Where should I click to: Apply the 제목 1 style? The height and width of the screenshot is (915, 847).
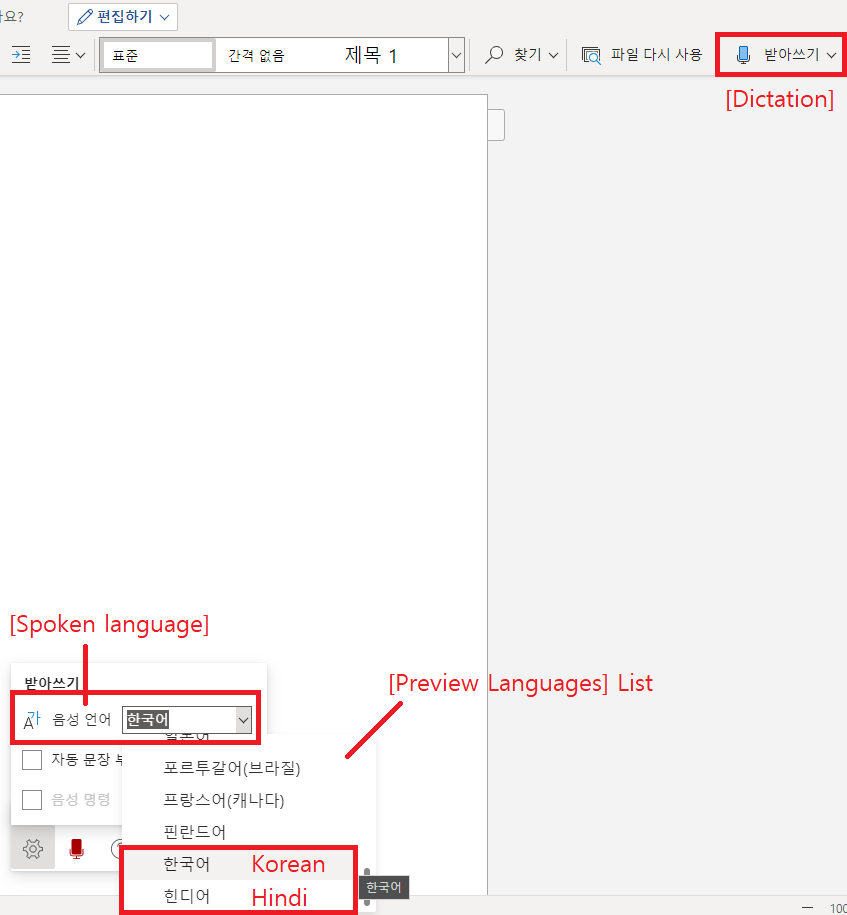(371, 55)
